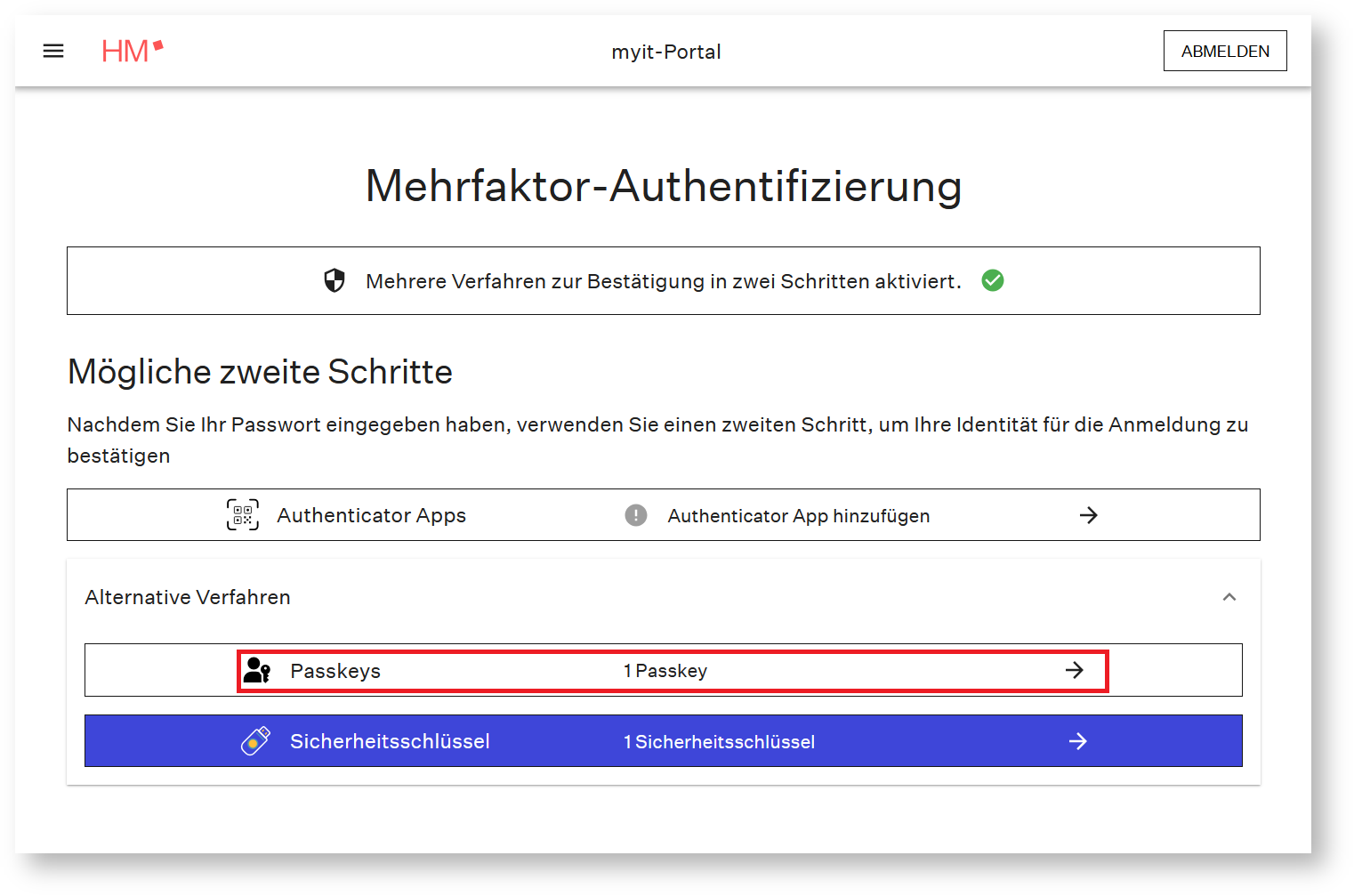Click the Sicherheitsschlüssel USB key icon
This screenshot has height=896, width=1354.
pyautogui.click(x=256, y=741)
